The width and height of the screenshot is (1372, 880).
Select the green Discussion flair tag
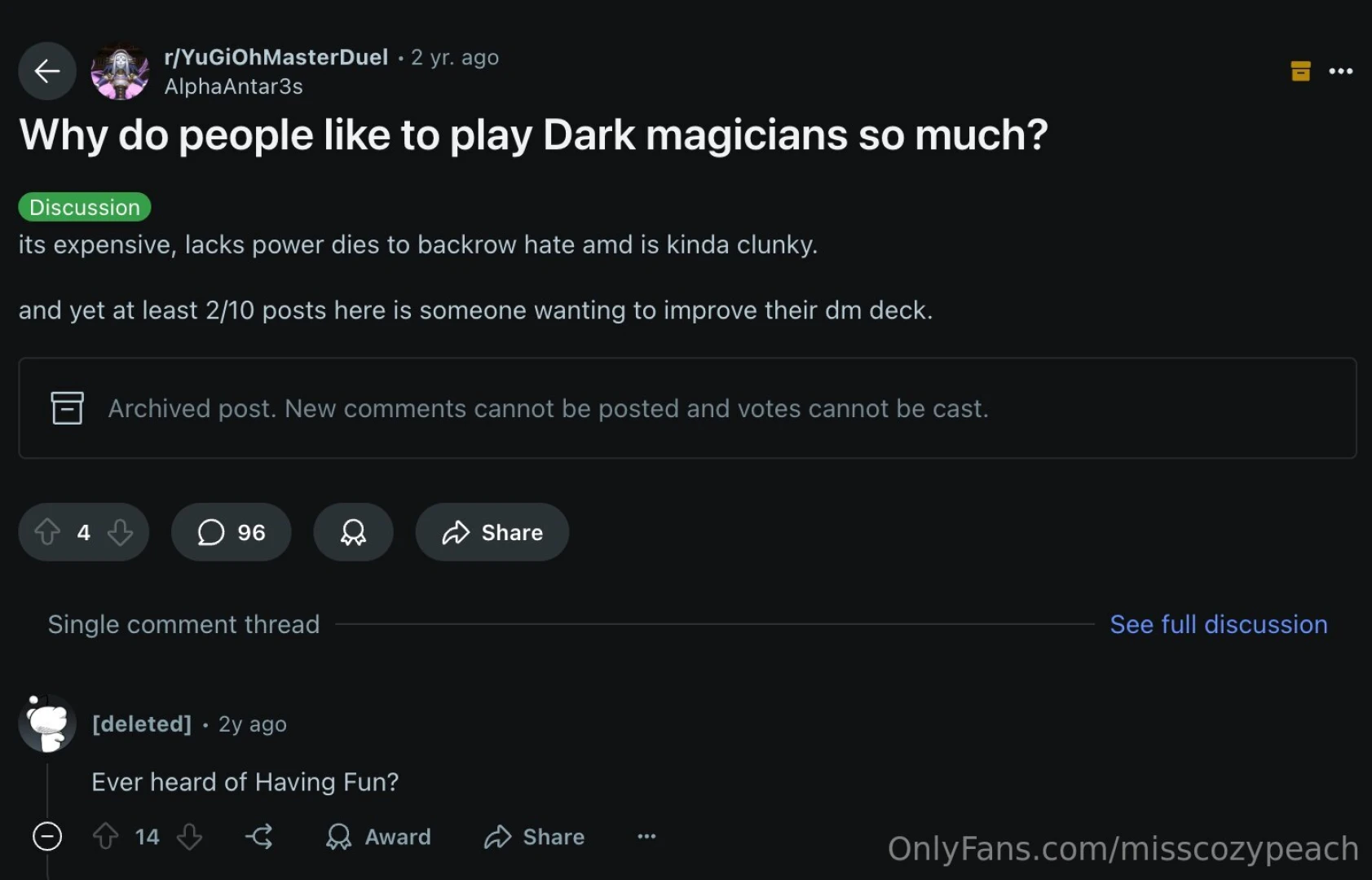coord(85,207)
